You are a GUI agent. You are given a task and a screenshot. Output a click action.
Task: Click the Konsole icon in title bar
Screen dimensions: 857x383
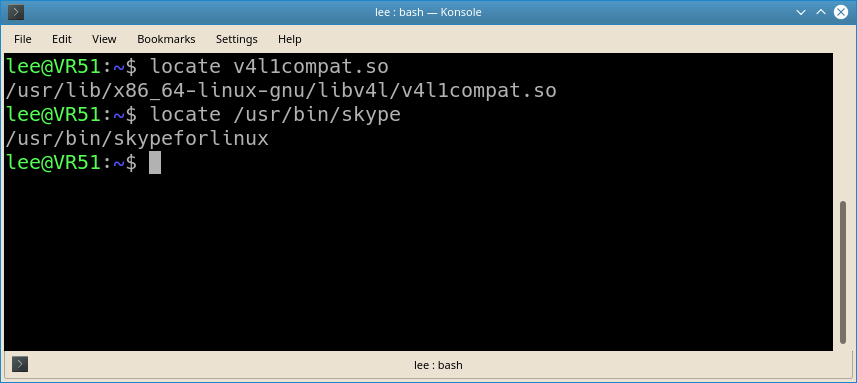(16, 11)
